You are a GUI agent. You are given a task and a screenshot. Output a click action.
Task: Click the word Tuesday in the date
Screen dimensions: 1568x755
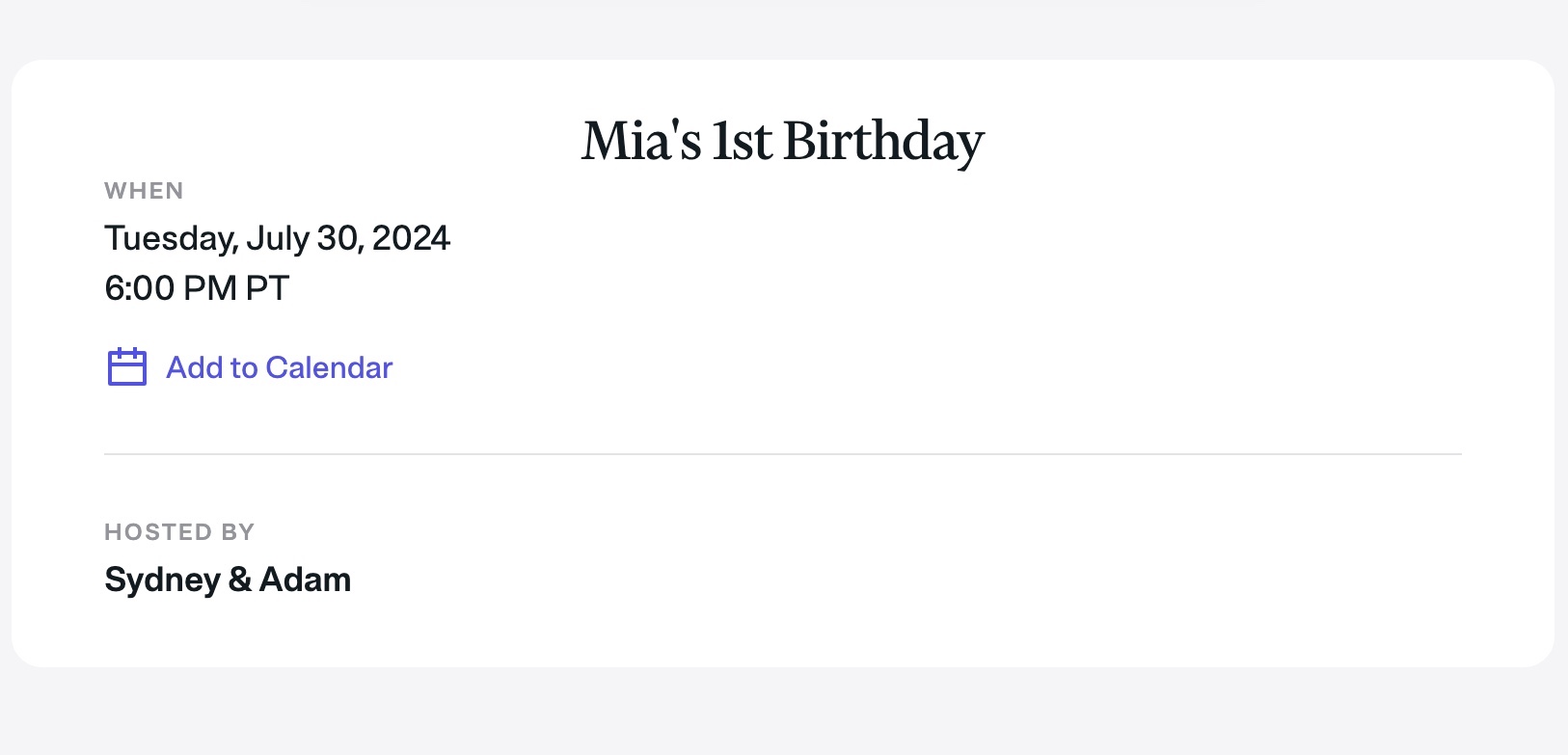click(168, 238)
